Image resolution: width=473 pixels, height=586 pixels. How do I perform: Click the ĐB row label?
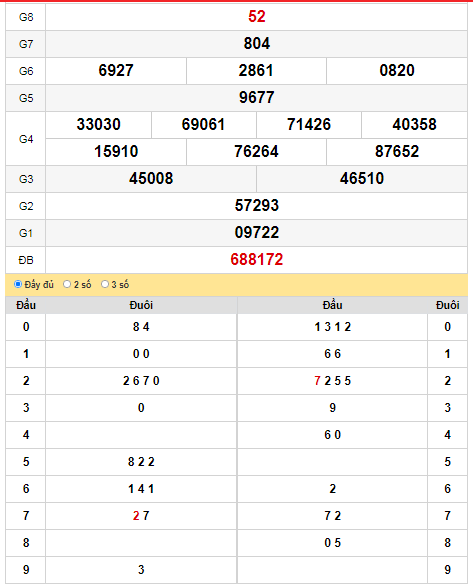(26, 260)
